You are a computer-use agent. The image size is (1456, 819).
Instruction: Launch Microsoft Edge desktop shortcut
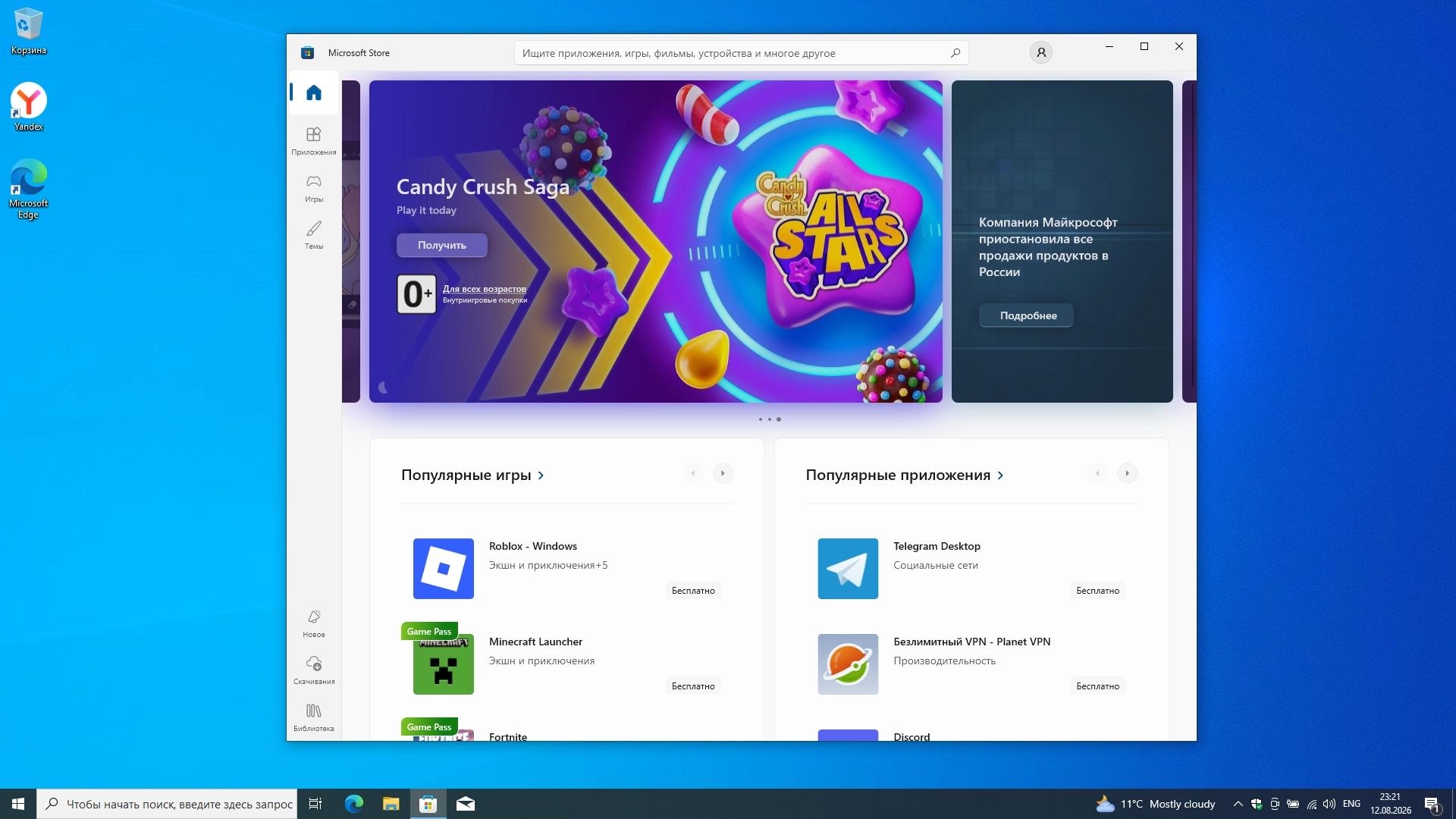pyautogui.click(x=29, y=189)
